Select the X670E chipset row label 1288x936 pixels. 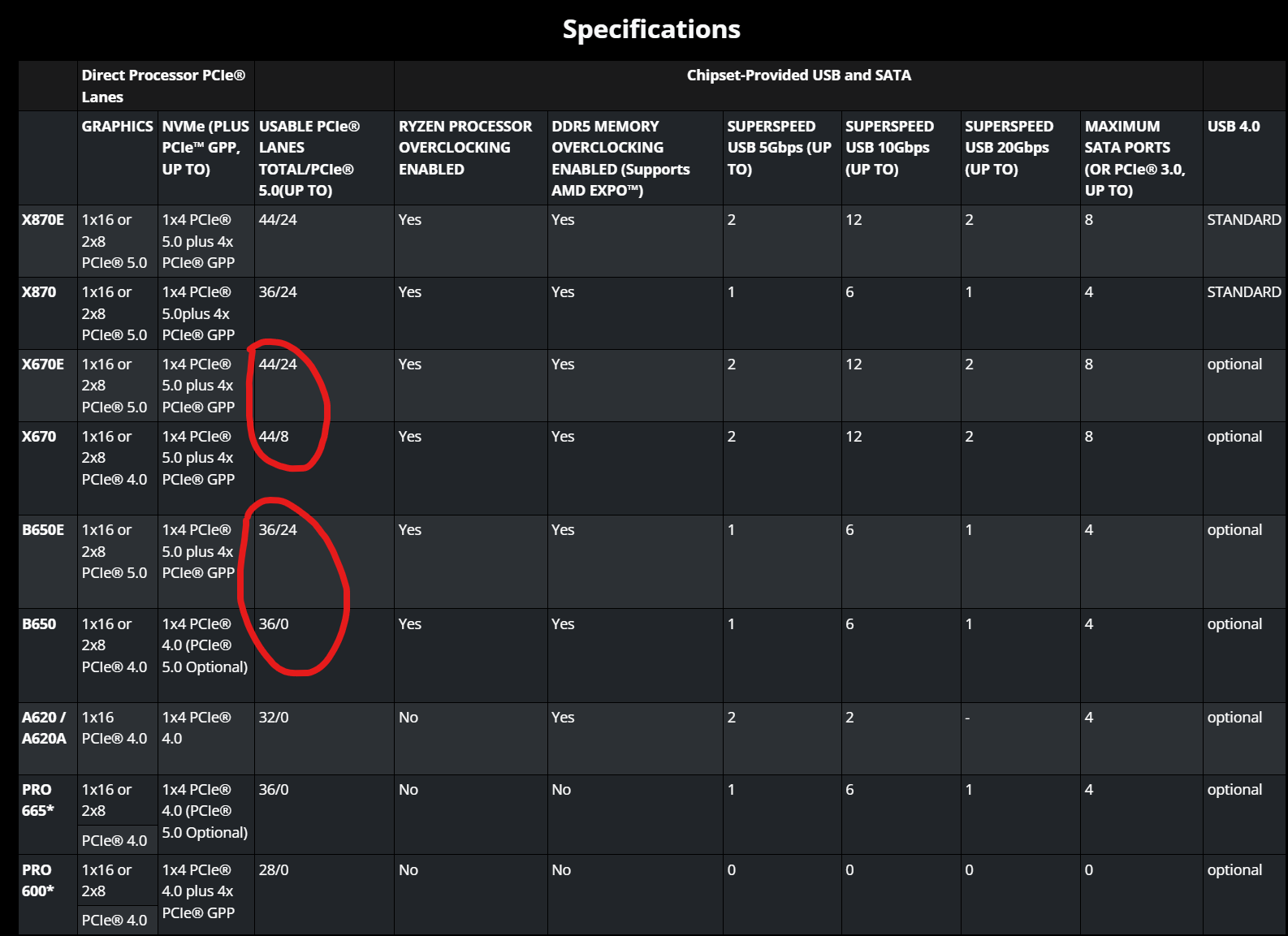point(43,364)
